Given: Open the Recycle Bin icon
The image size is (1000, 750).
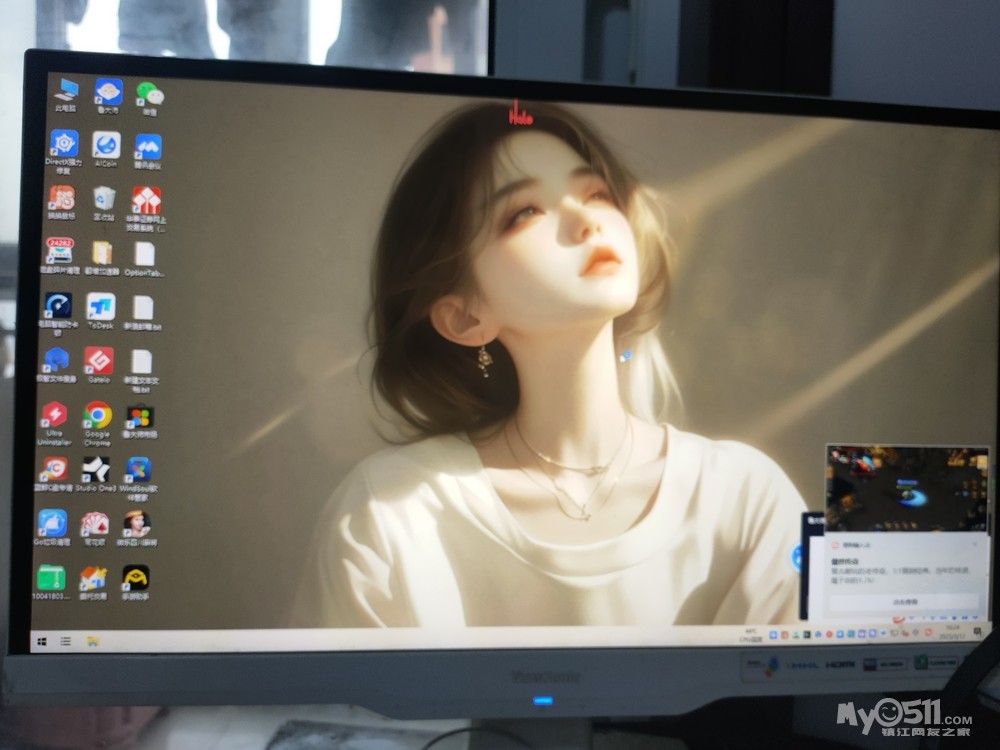Looking at the screenshot, I should (x=104, y=198).
